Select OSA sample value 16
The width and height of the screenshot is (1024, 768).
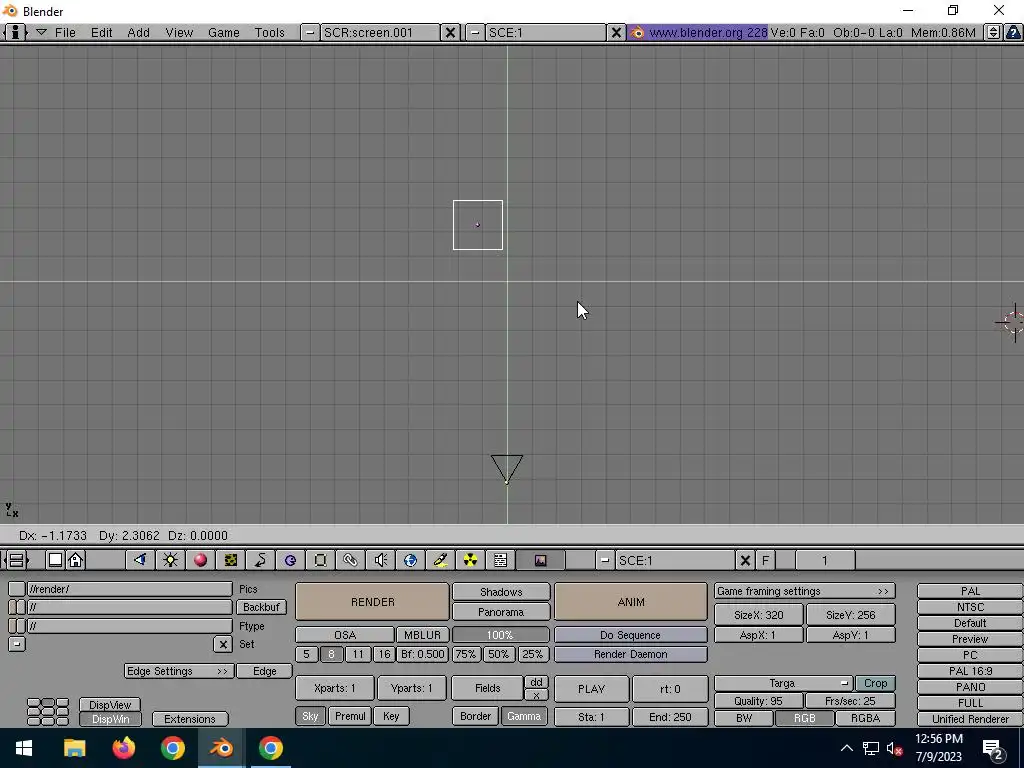click(x=384, y=654)
